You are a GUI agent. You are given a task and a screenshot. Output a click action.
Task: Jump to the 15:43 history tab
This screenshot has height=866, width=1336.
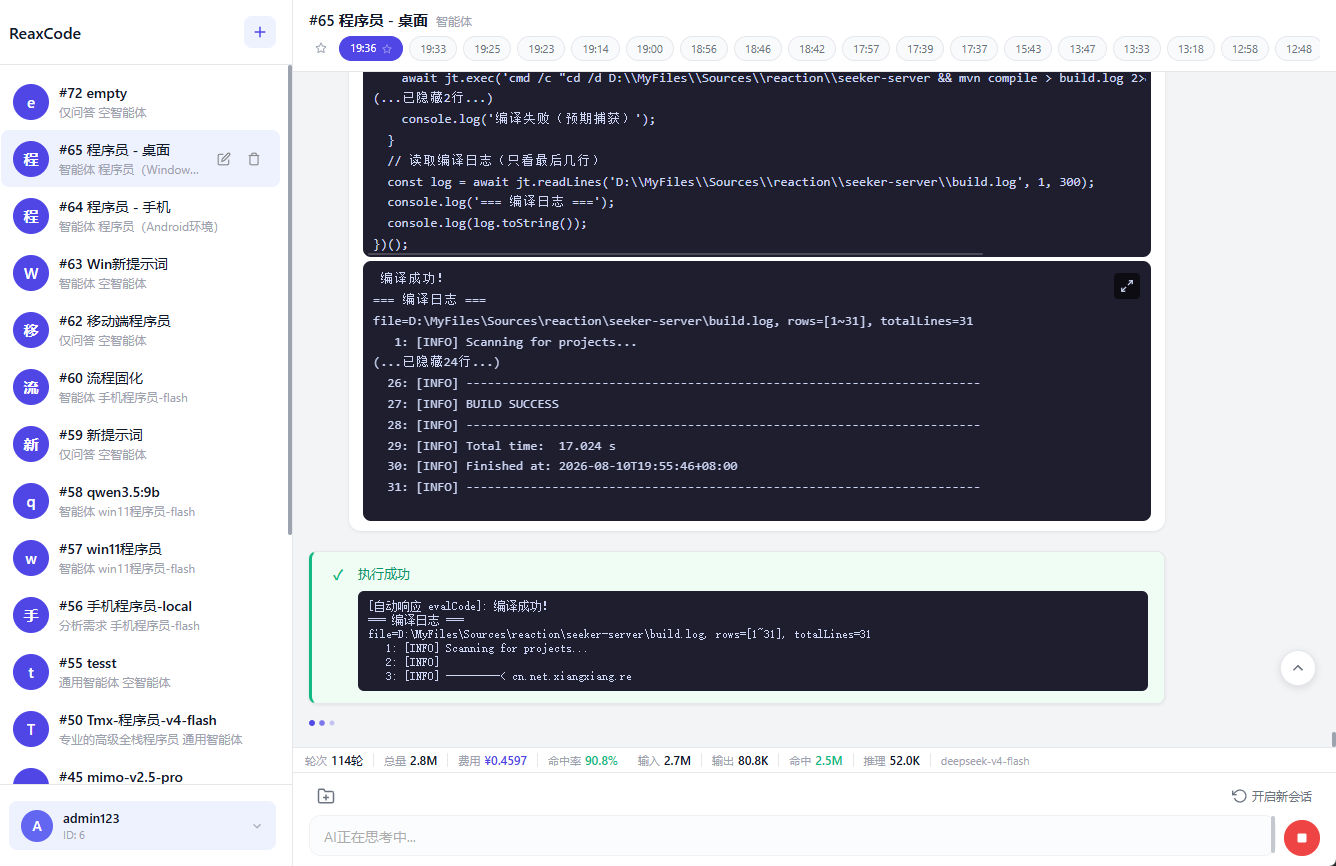point(1028,48)
